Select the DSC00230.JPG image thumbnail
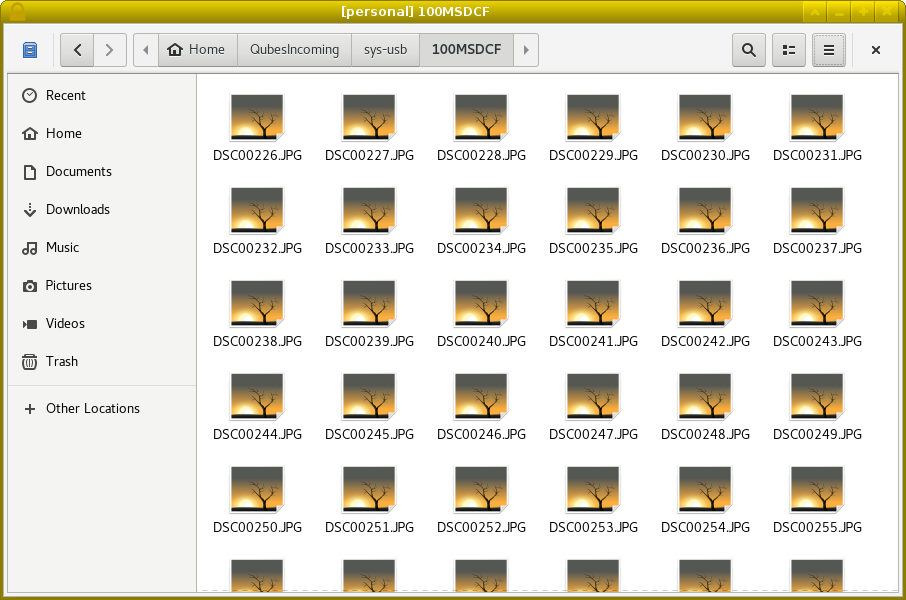Image resolution: width=906 pixels, height=600 pixels. [x=705, y=117]
